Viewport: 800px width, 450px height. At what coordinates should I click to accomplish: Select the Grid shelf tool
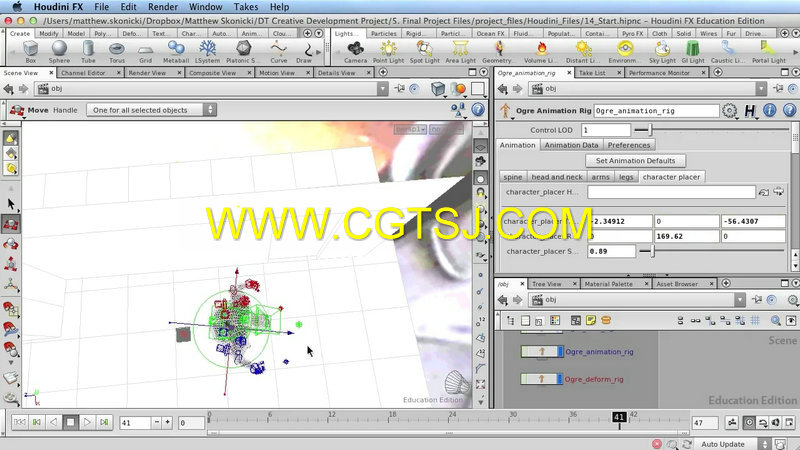(145, 52)
